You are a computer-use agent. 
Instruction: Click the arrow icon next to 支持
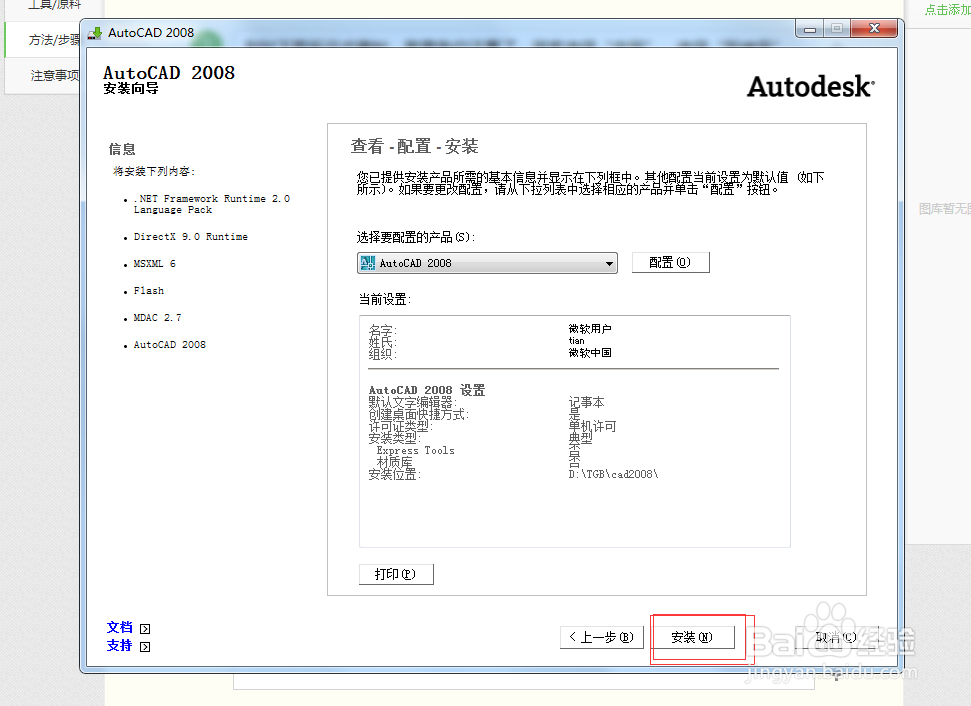(x=145, y=647)
